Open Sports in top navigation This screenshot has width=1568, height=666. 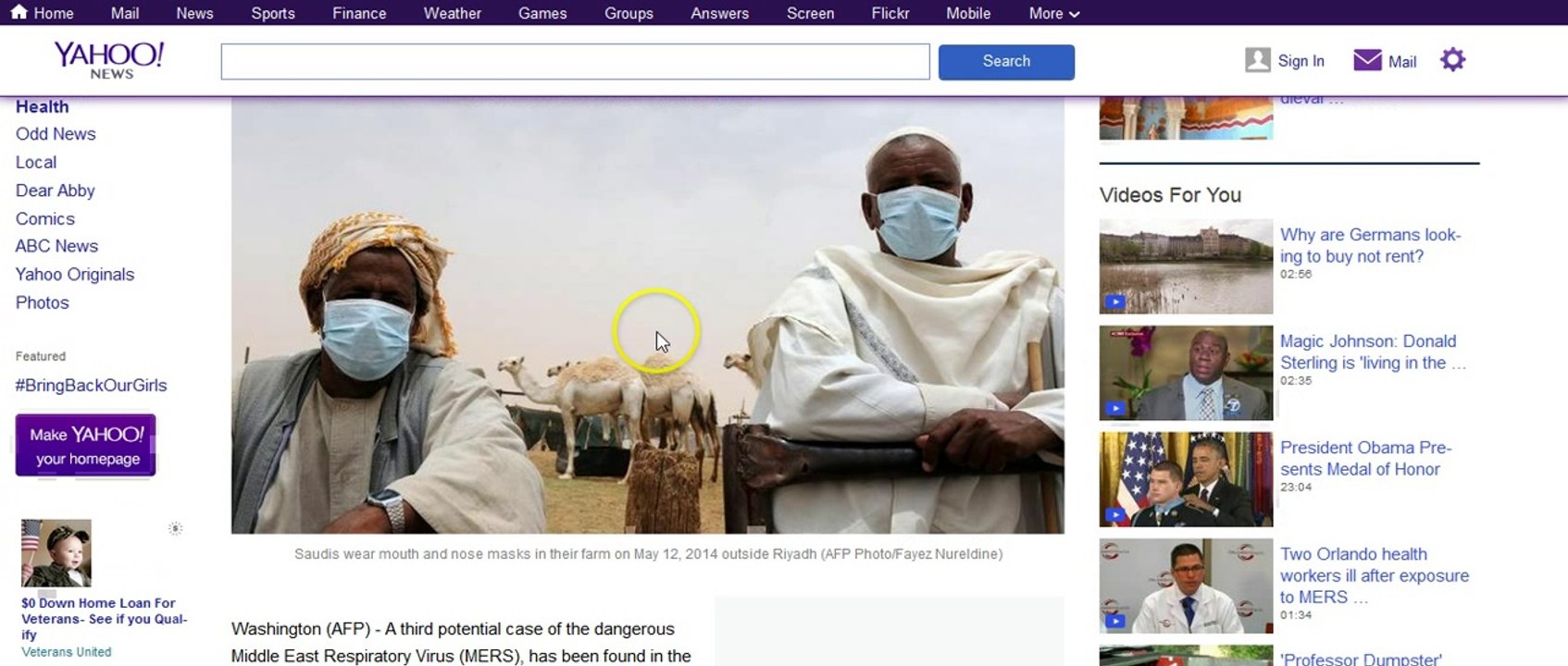click(273, 13)
